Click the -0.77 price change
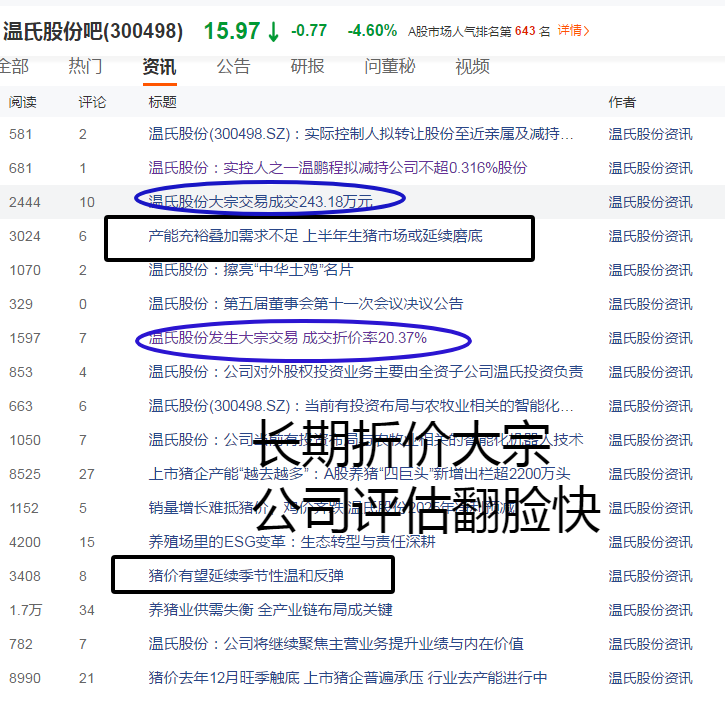The width and height of the screenshot is (725, 704). (309, 31)
